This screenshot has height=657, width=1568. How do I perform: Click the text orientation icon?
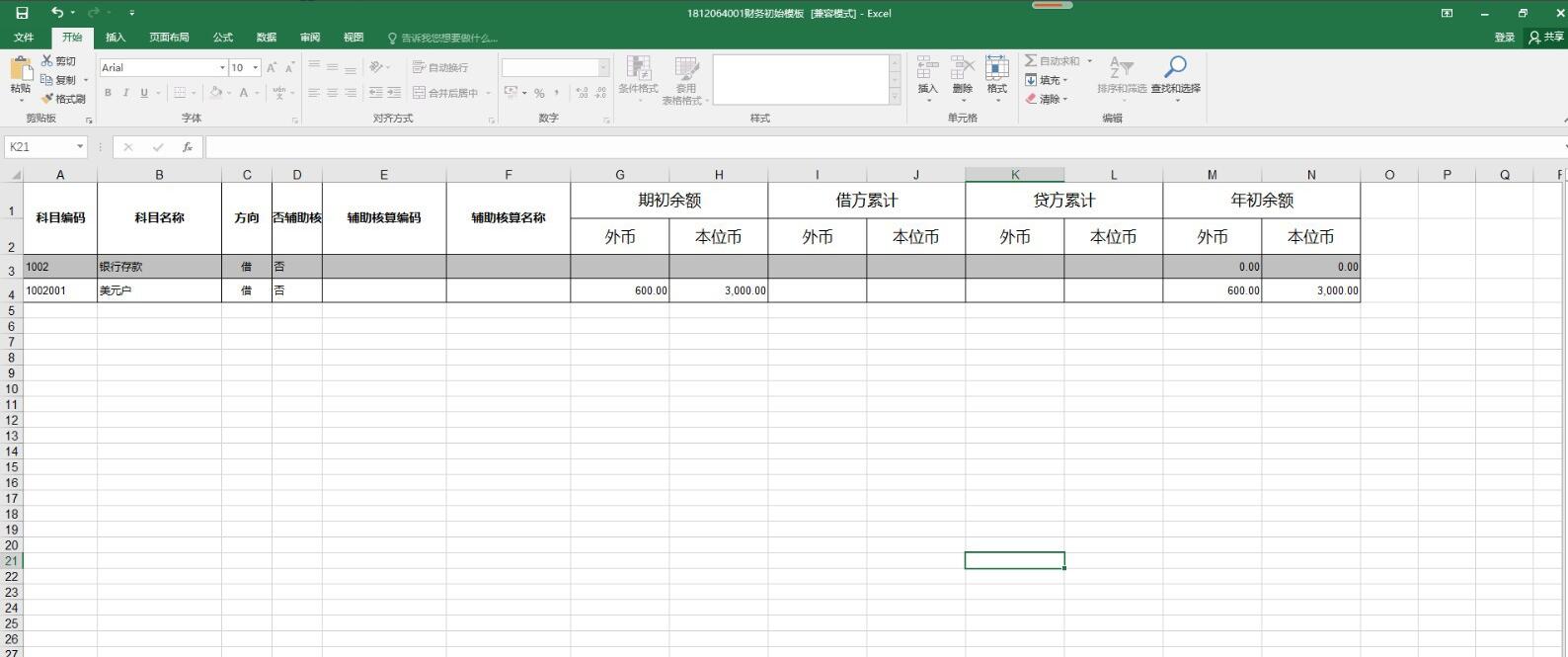[x=376, y=67]
